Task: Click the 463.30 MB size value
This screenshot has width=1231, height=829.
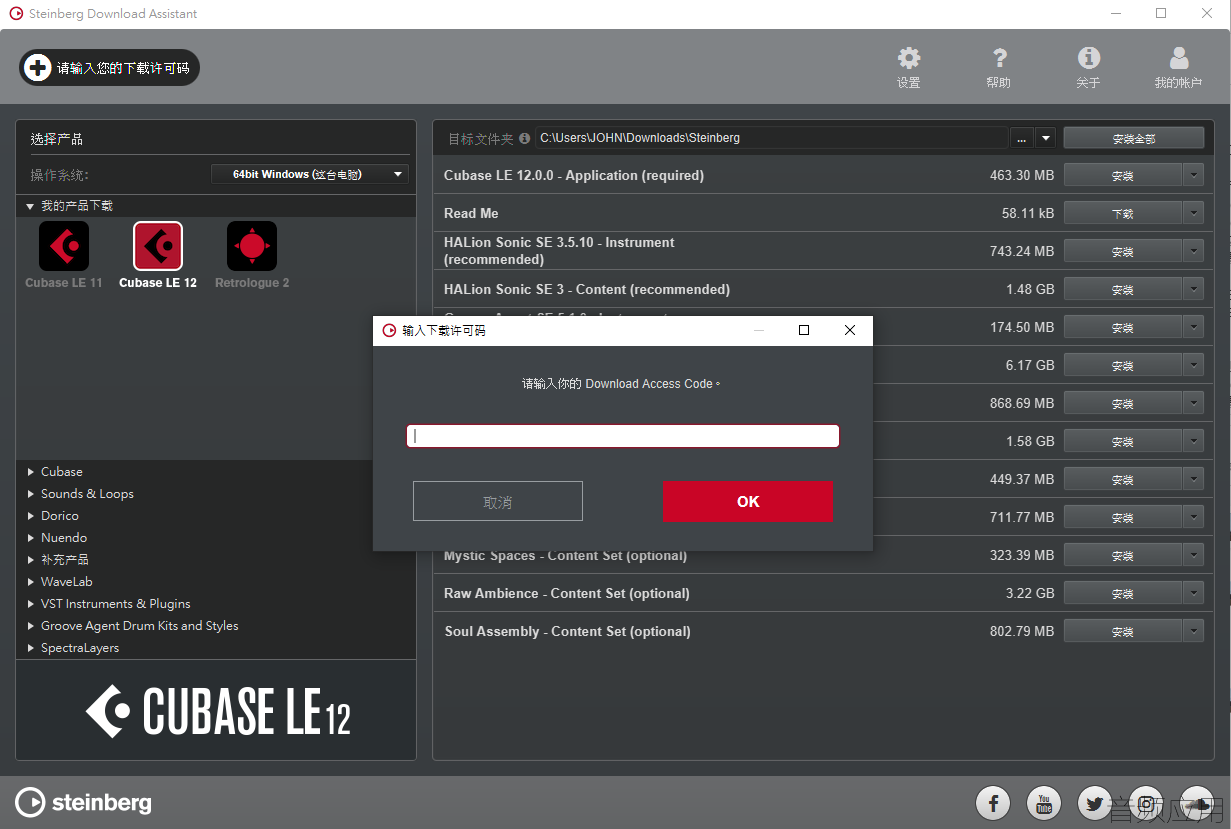Action: 1022,175
